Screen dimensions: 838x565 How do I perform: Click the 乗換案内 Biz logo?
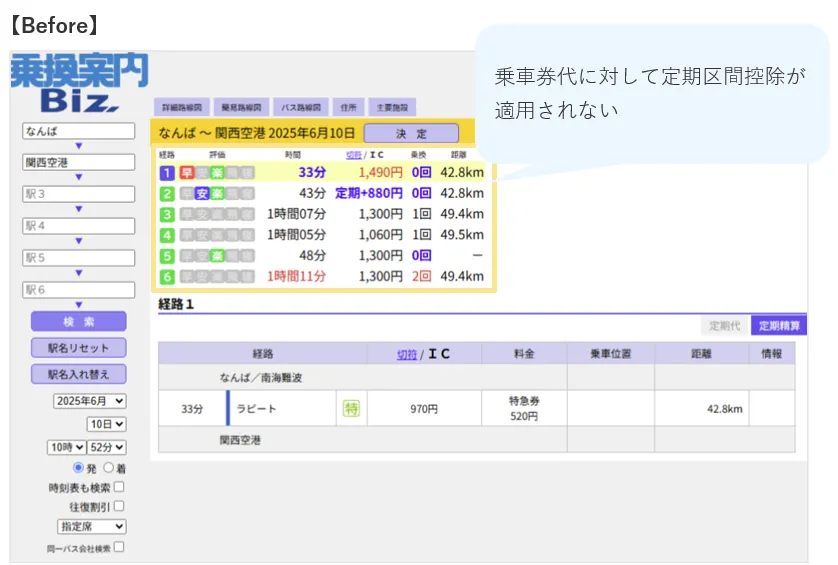coord(79,82)
